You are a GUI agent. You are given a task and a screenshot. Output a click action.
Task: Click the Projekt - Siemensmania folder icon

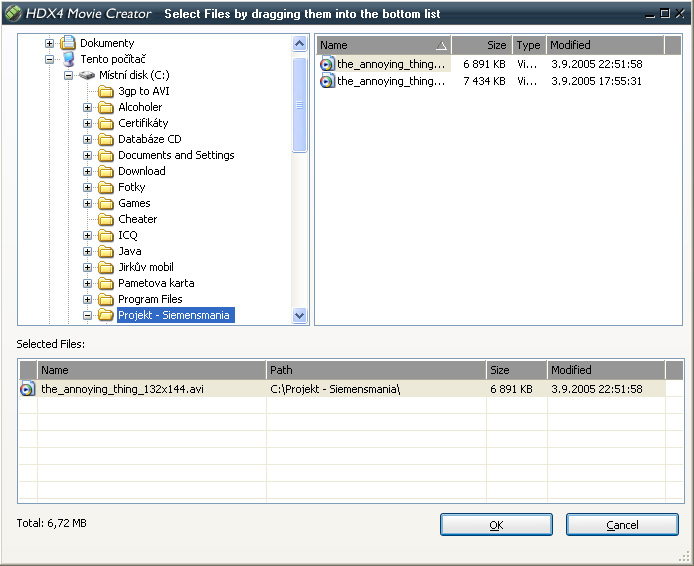(106, 315)
